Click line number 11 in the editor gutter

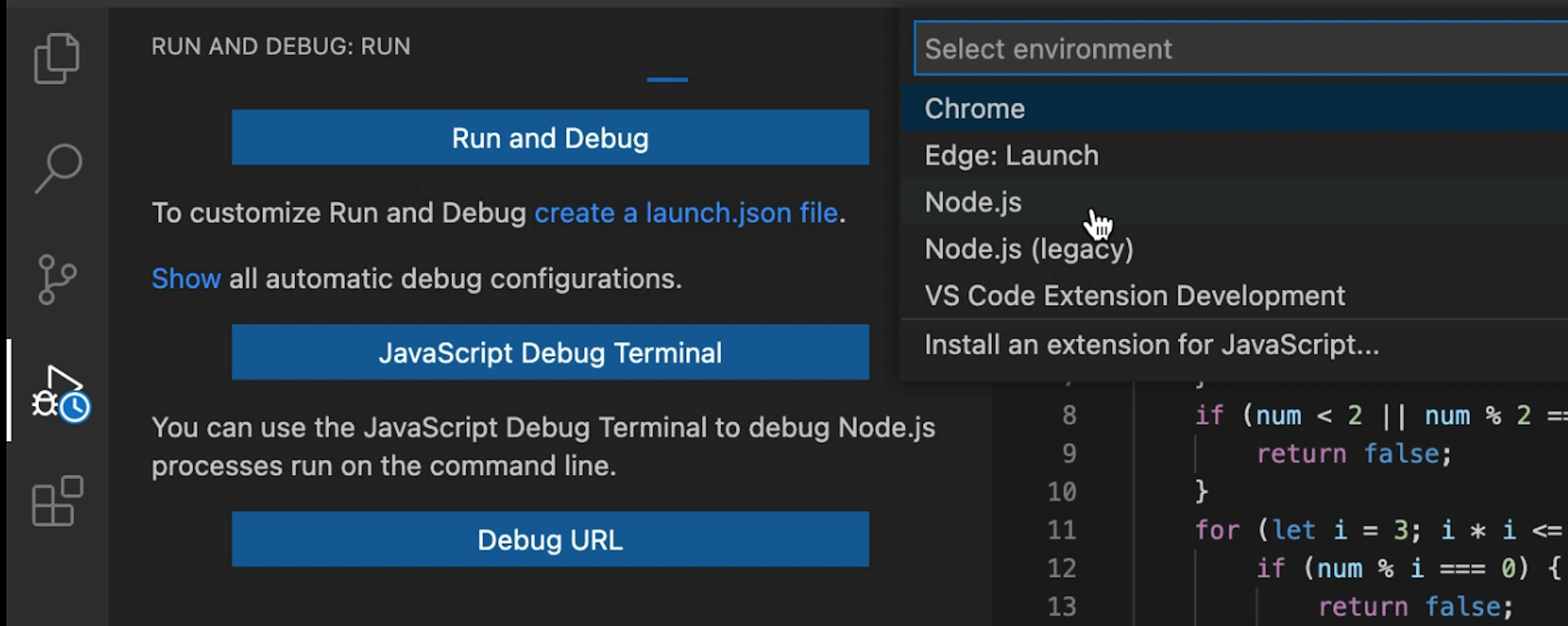(x=1062, y=530)
